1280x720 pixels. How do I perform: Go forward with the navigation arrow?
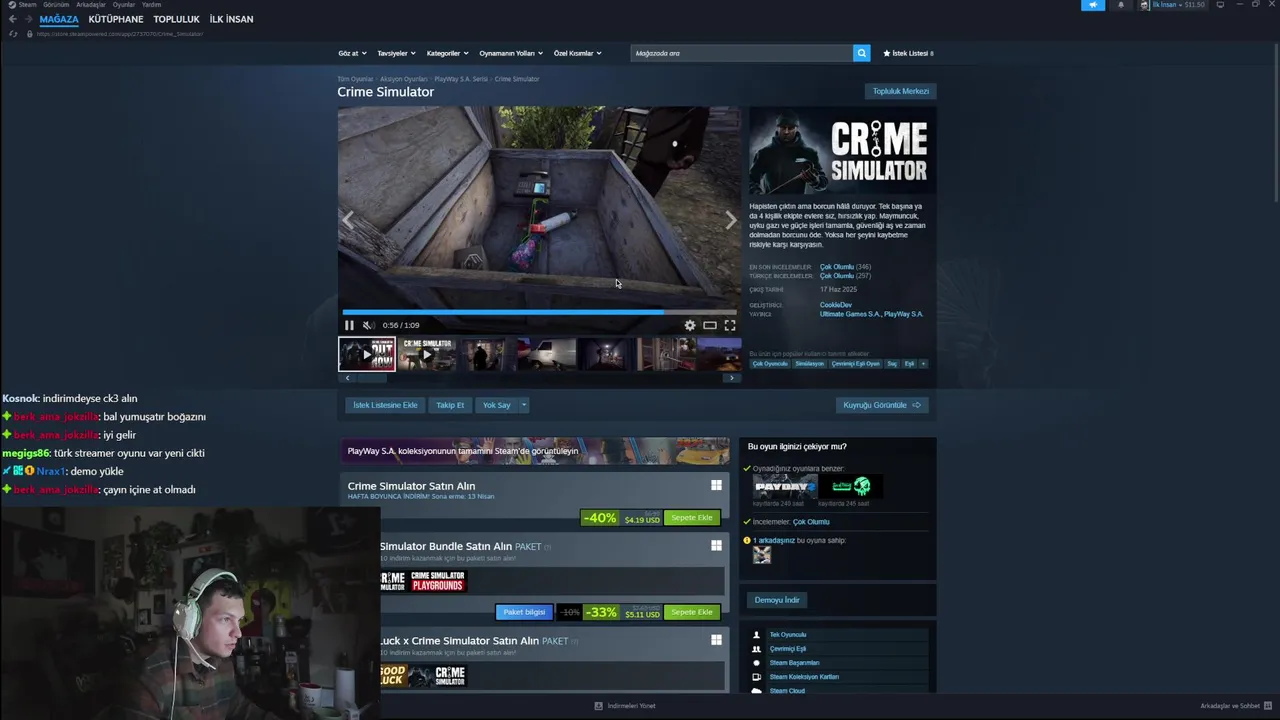tap(29, 19)
